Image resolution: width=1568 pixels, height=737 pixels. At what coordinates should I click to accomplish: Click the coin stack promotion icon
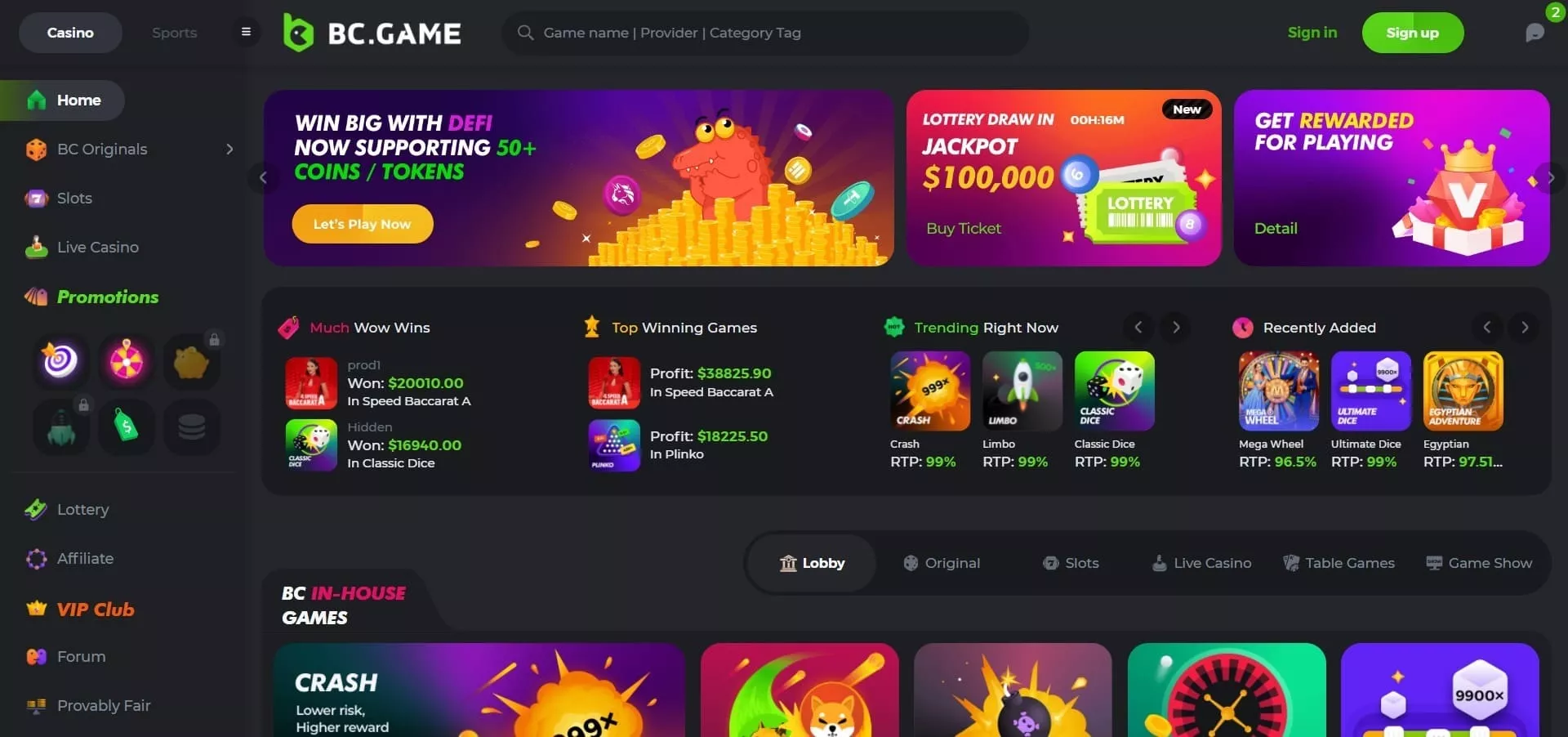click(192, 427)
